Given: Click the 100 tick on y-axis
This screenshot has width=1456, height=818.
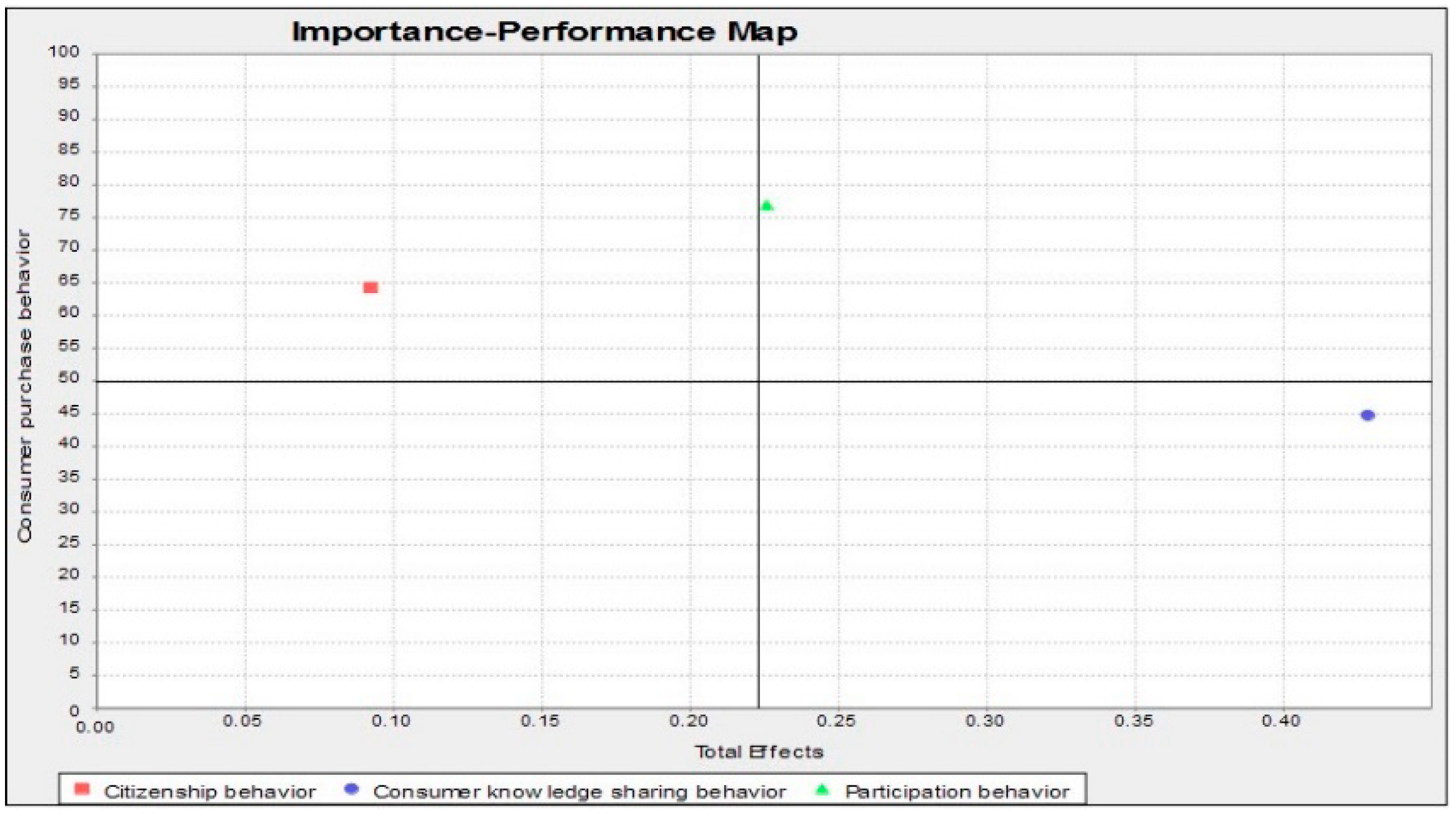Looking at the screenshot, I should pos(64,52).
